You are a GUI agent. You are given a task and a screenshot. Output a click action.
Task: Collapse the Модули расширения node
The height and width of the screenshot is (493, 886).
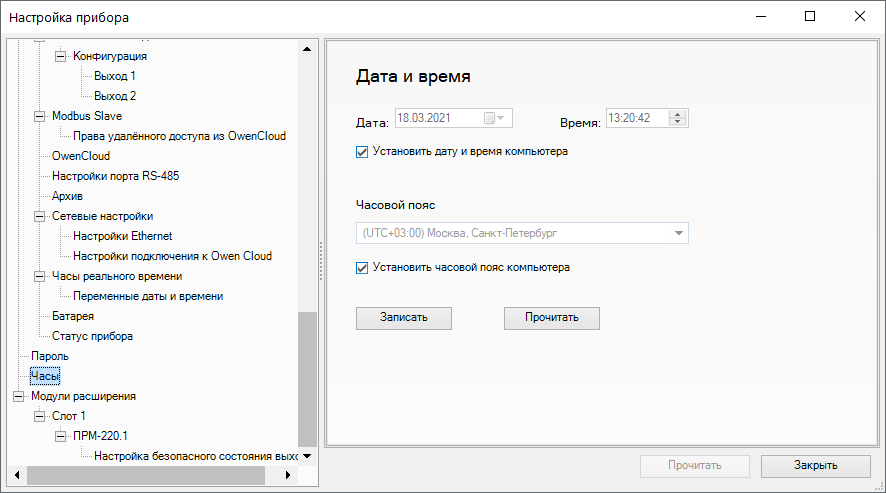(x=19, y=396)
